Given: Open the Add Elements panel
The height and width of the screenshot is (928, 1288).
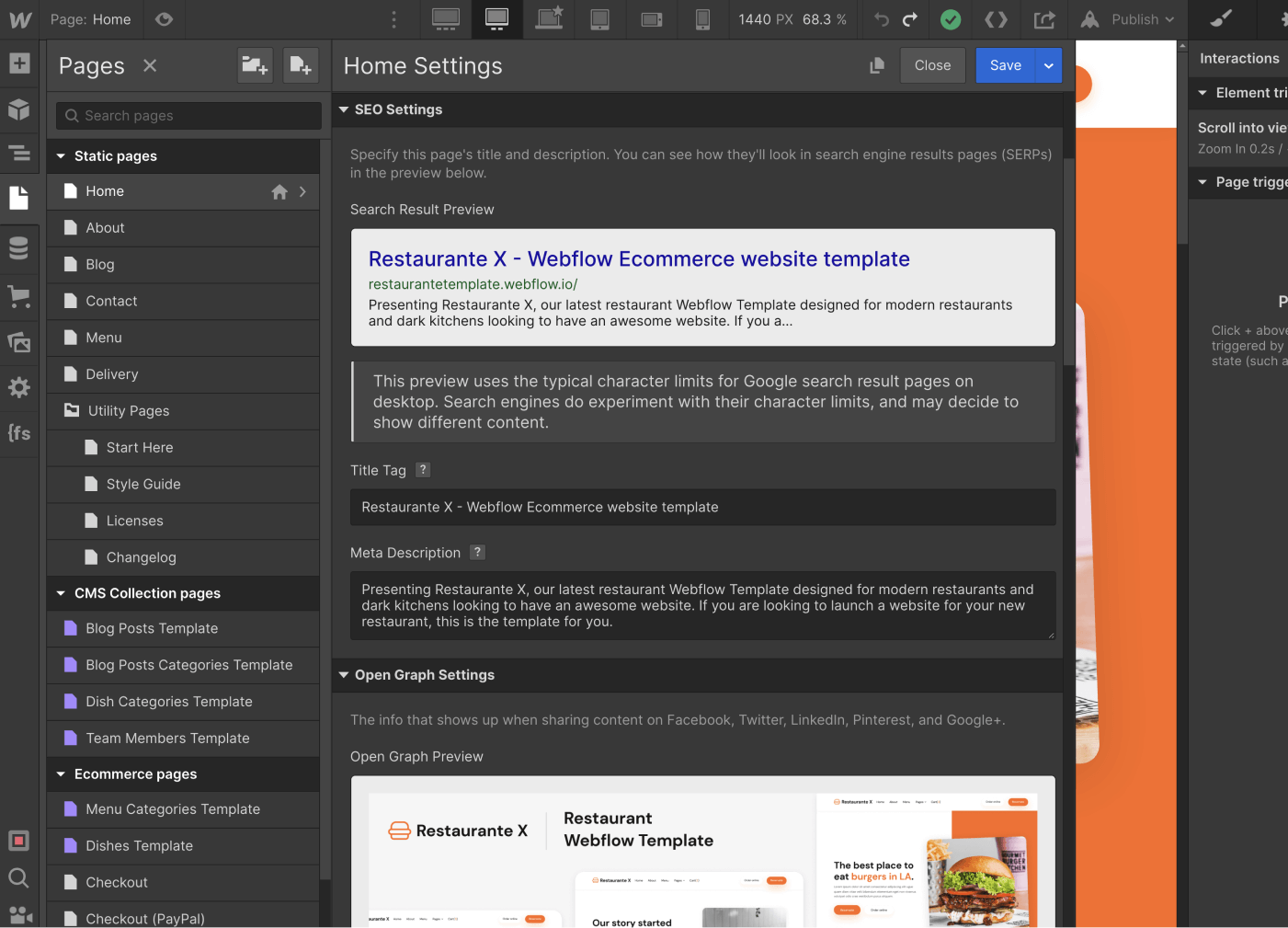Looking at the screenshot, I should 19,63.
